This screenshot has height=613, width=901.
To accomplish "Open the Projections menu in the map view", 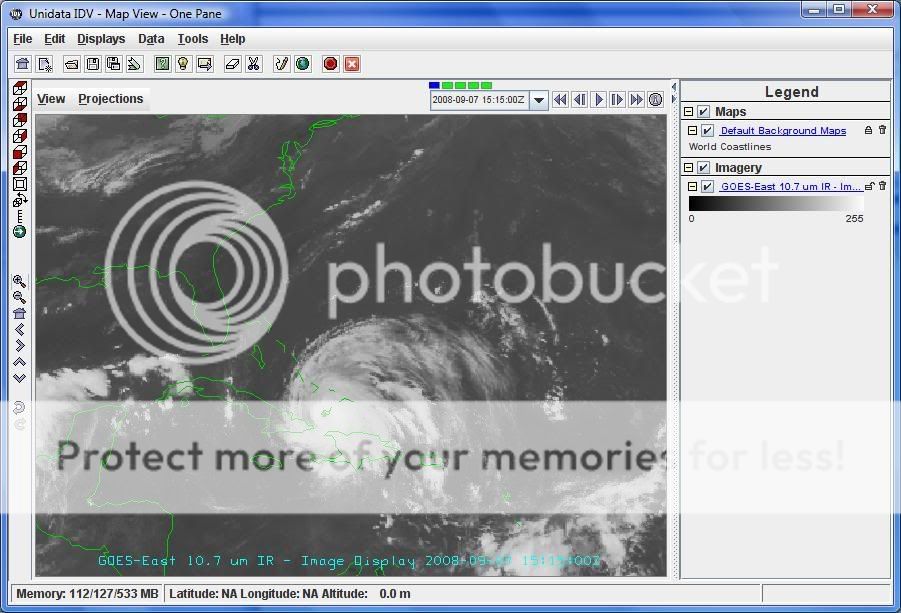I will pyautogui.click(x=111, y=98).
